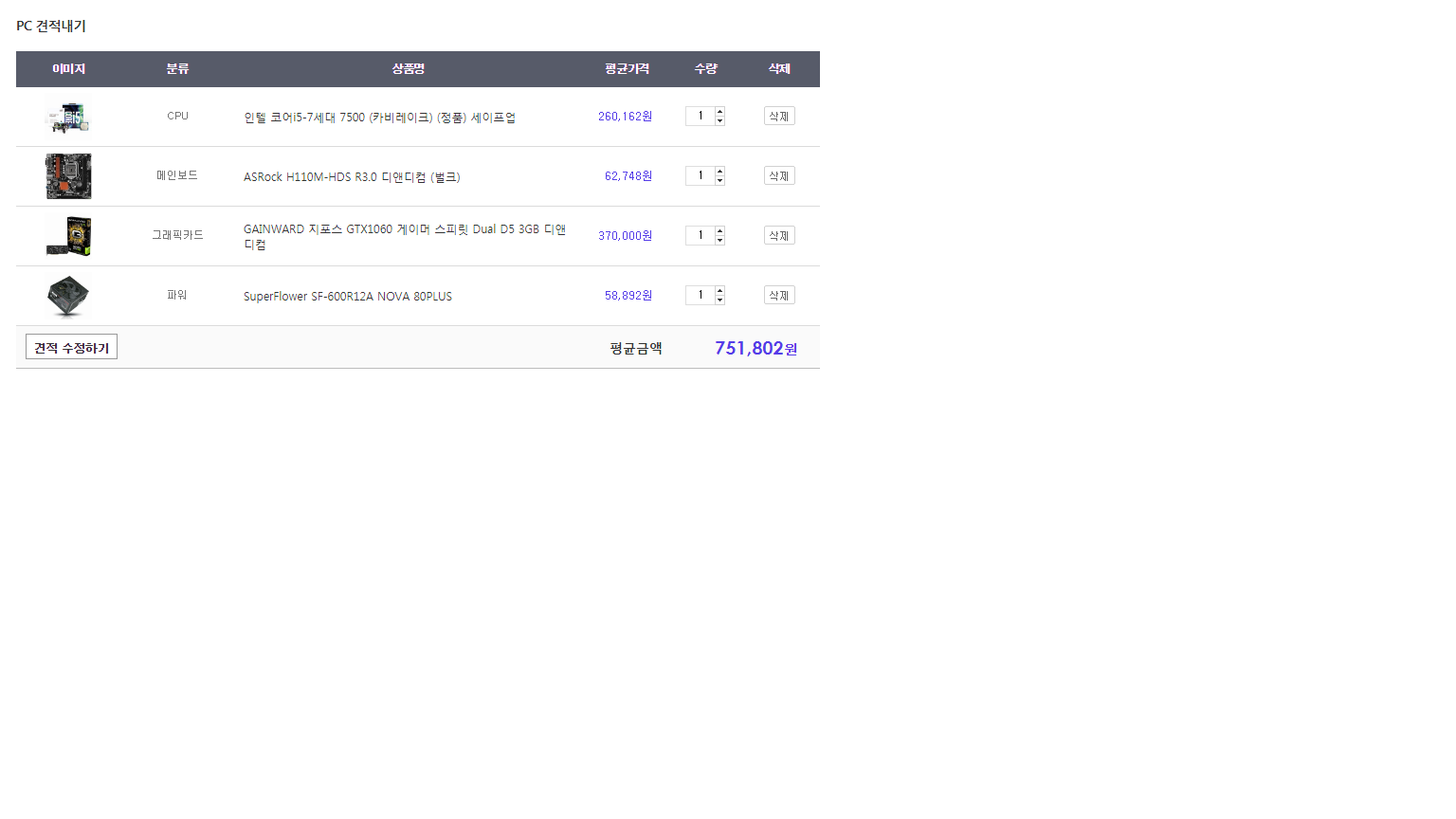Increase quantity for the ASRock motherboard row
This screenshot has width=1456, height=819.
click(x=719, y=172)
